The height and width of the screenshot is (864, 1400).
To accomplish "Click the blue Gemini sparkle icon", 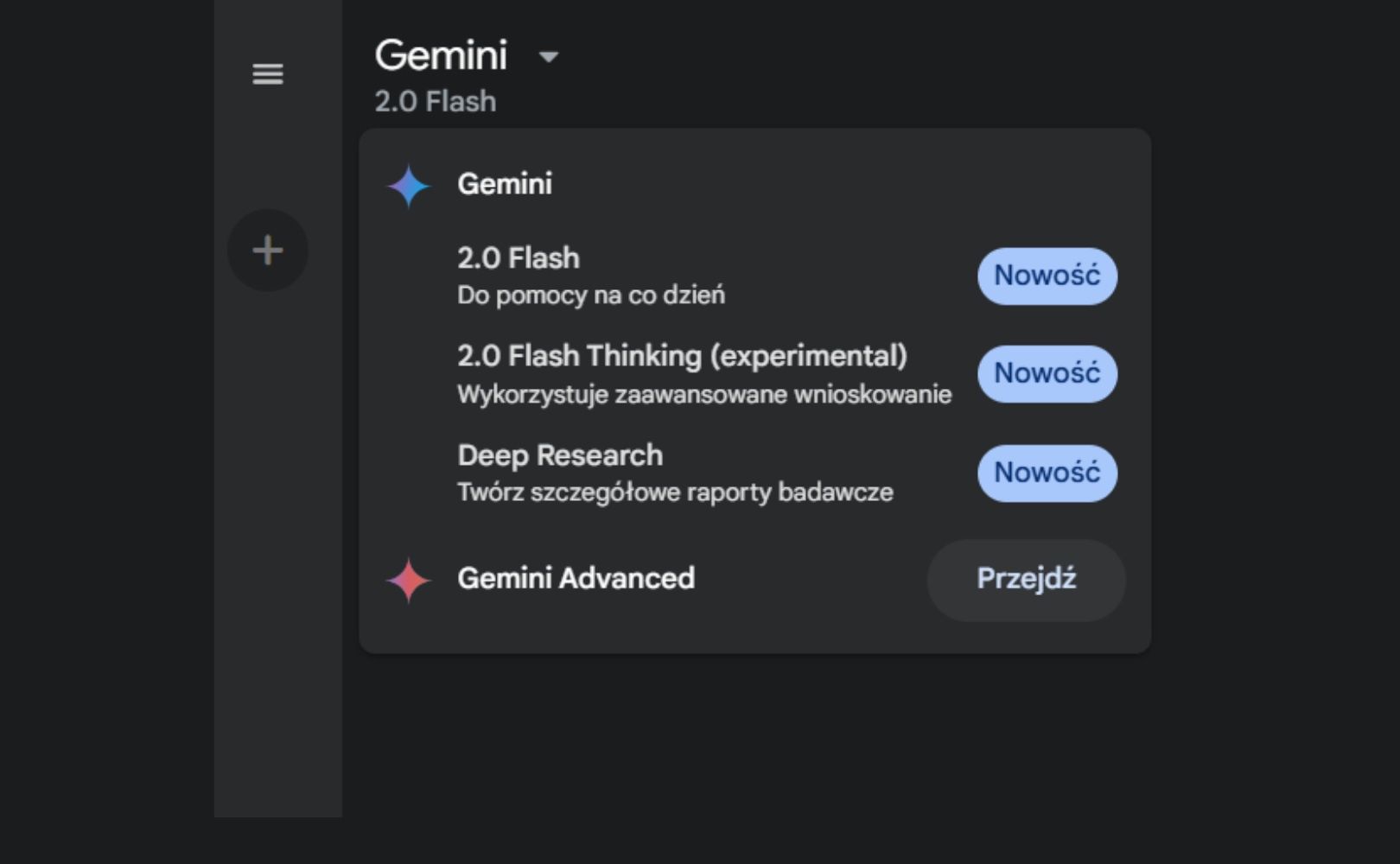I will coord(408,186).
